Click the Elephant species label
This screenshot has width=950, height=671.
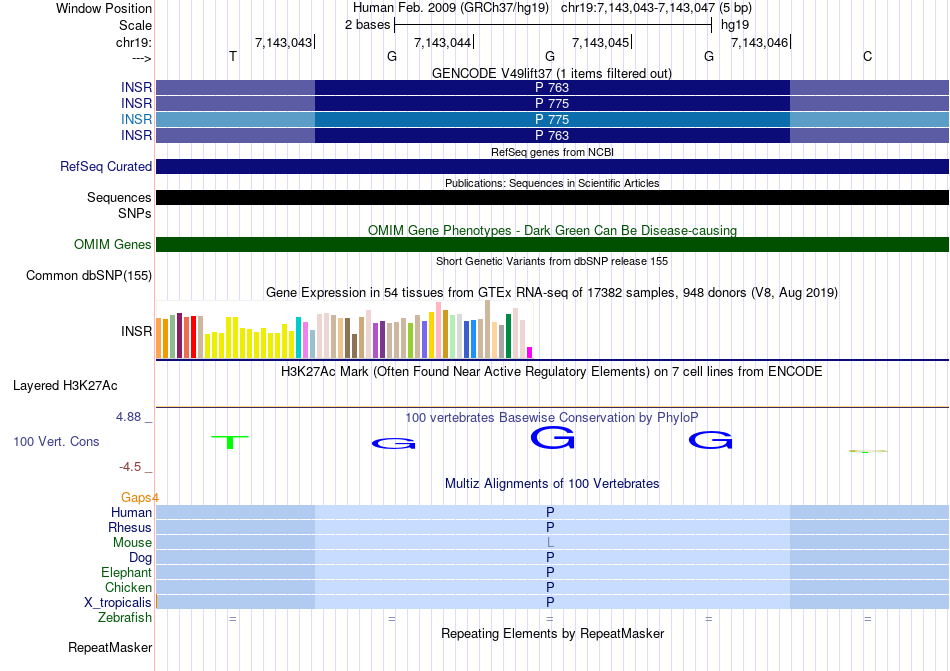(x=126, y=572)
